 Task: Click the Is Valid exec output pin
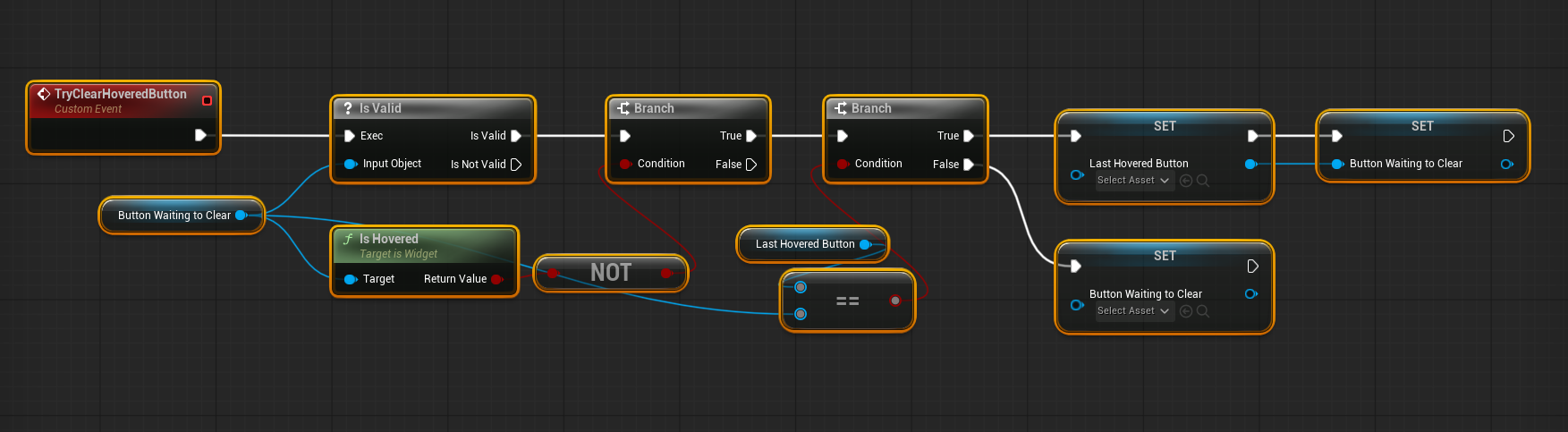[x=516, y=136]
